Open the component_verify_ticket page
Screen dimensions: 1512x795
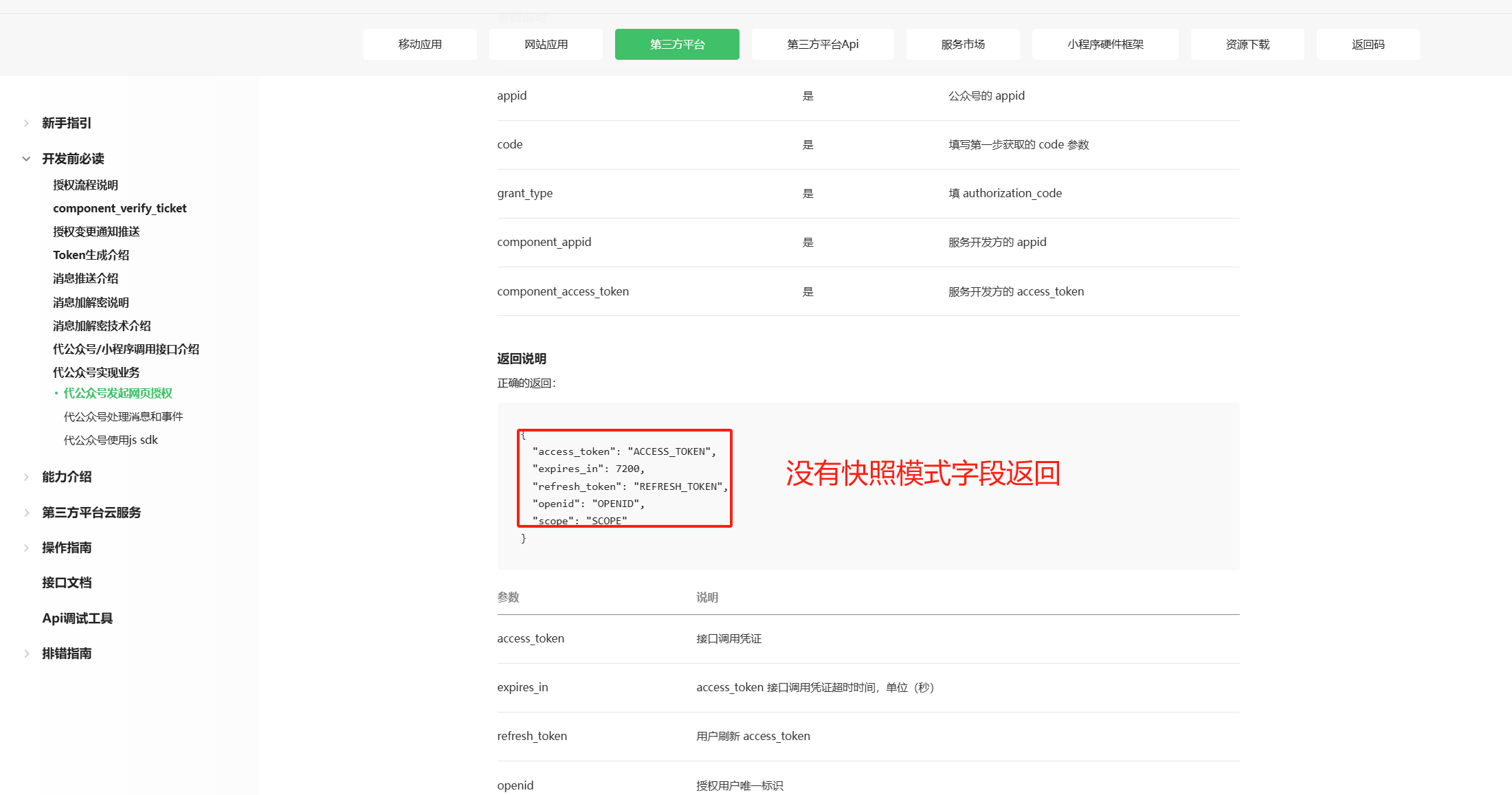click(120, 208)
